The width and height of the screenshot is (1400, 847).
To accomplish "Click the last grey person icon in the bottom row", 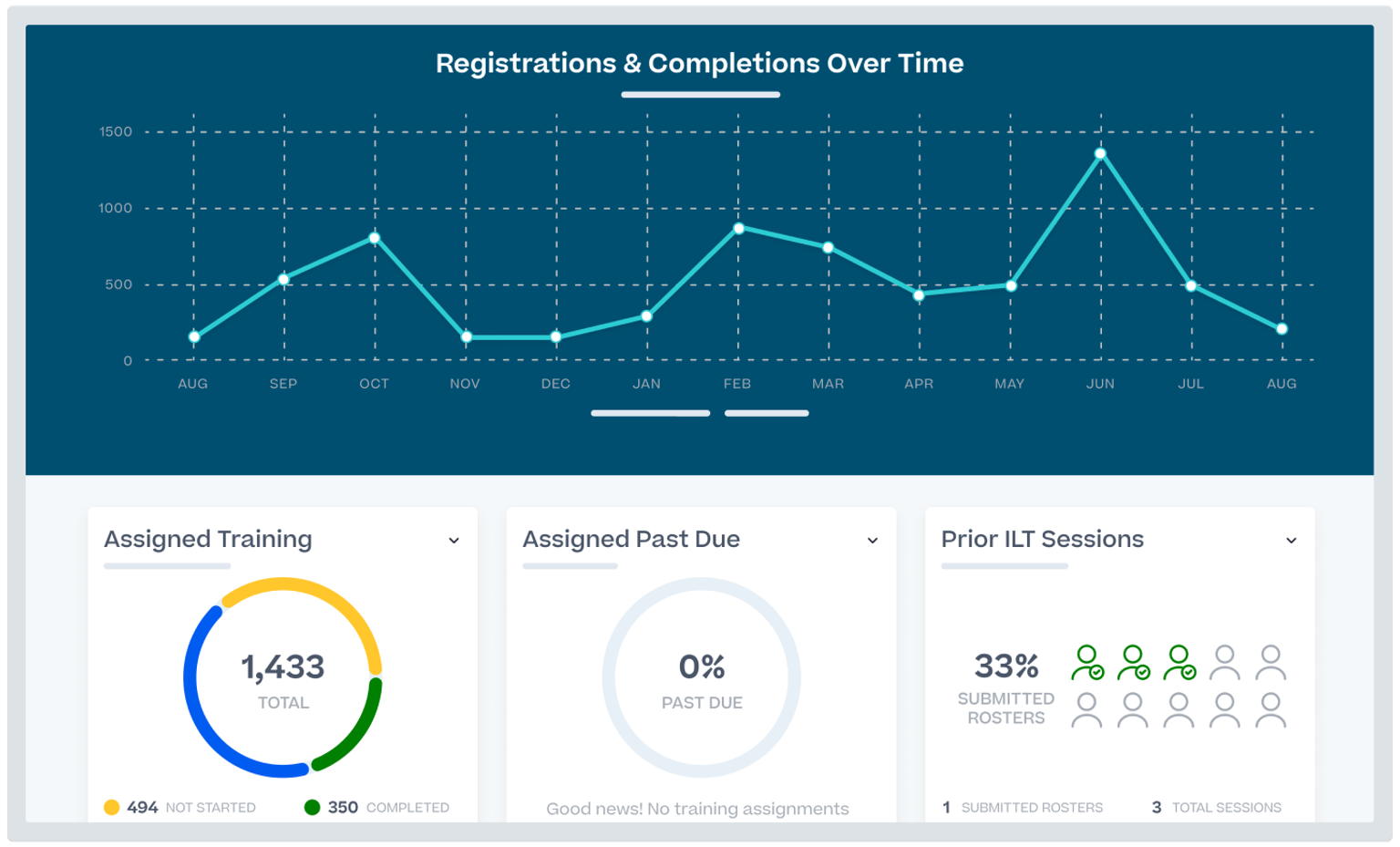I will (x=1271, y=710).
